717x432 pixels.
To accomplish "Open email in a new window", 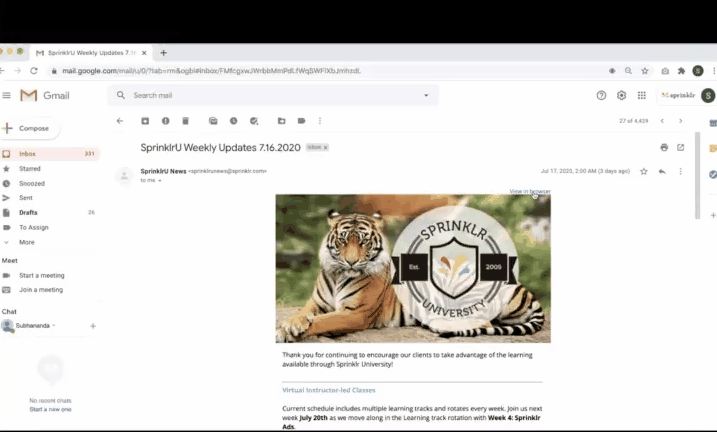I will tap(680, 147).
